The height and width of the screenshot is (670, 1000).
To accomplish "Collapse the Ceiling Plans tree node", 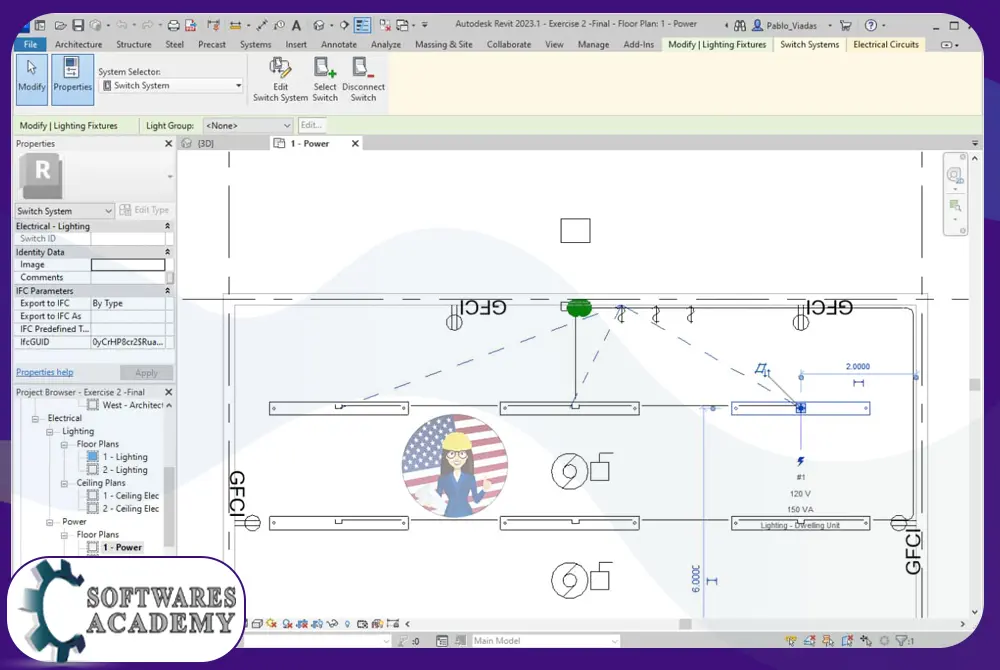I will point(64,483).
